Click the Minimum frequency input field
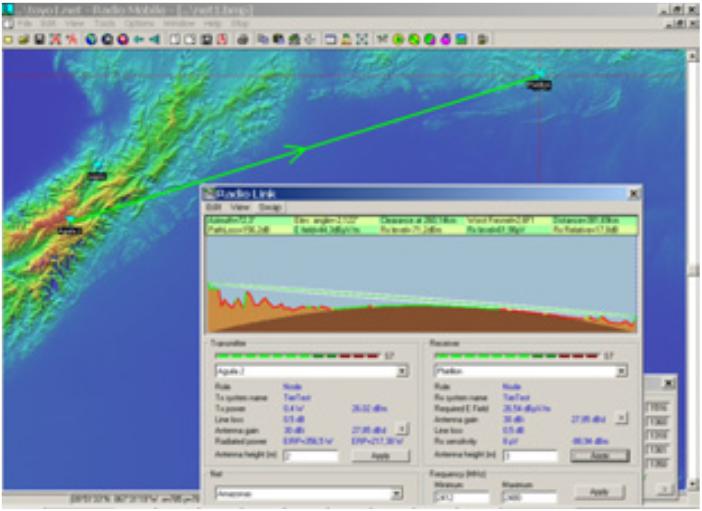This screenshot has width=702, height=511. point(460,496)
